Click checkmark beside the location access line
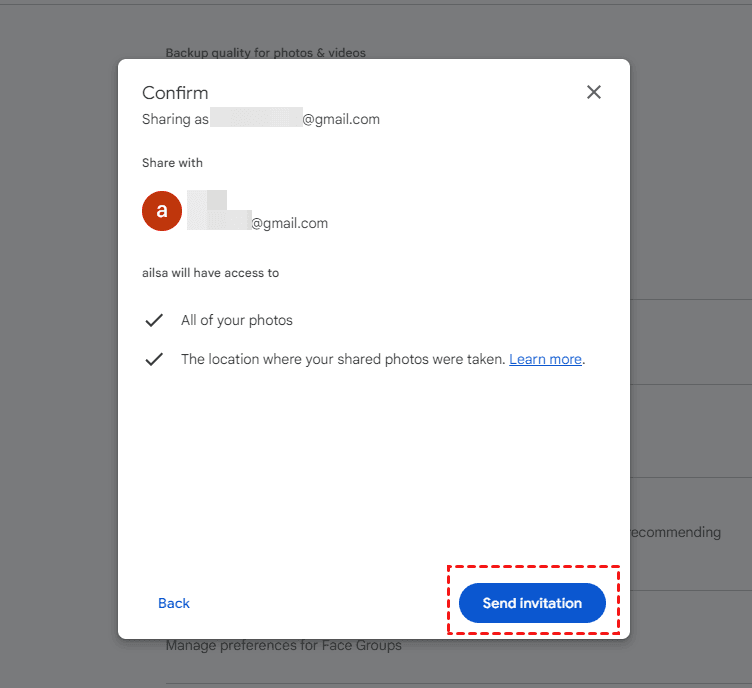The height and width of the screenshot is (688, 752). (154, 359)
